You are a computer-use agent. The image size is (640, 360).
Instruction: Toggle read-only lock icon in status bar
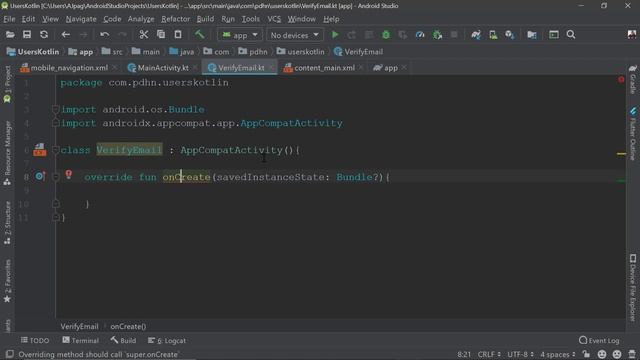point(586,354)
